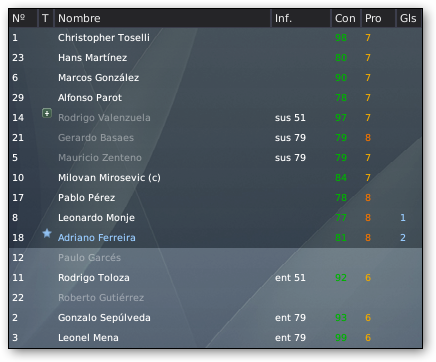Click the blue star icon next to Adriano Ferreira
436x362 pixels.
[47, 233]
